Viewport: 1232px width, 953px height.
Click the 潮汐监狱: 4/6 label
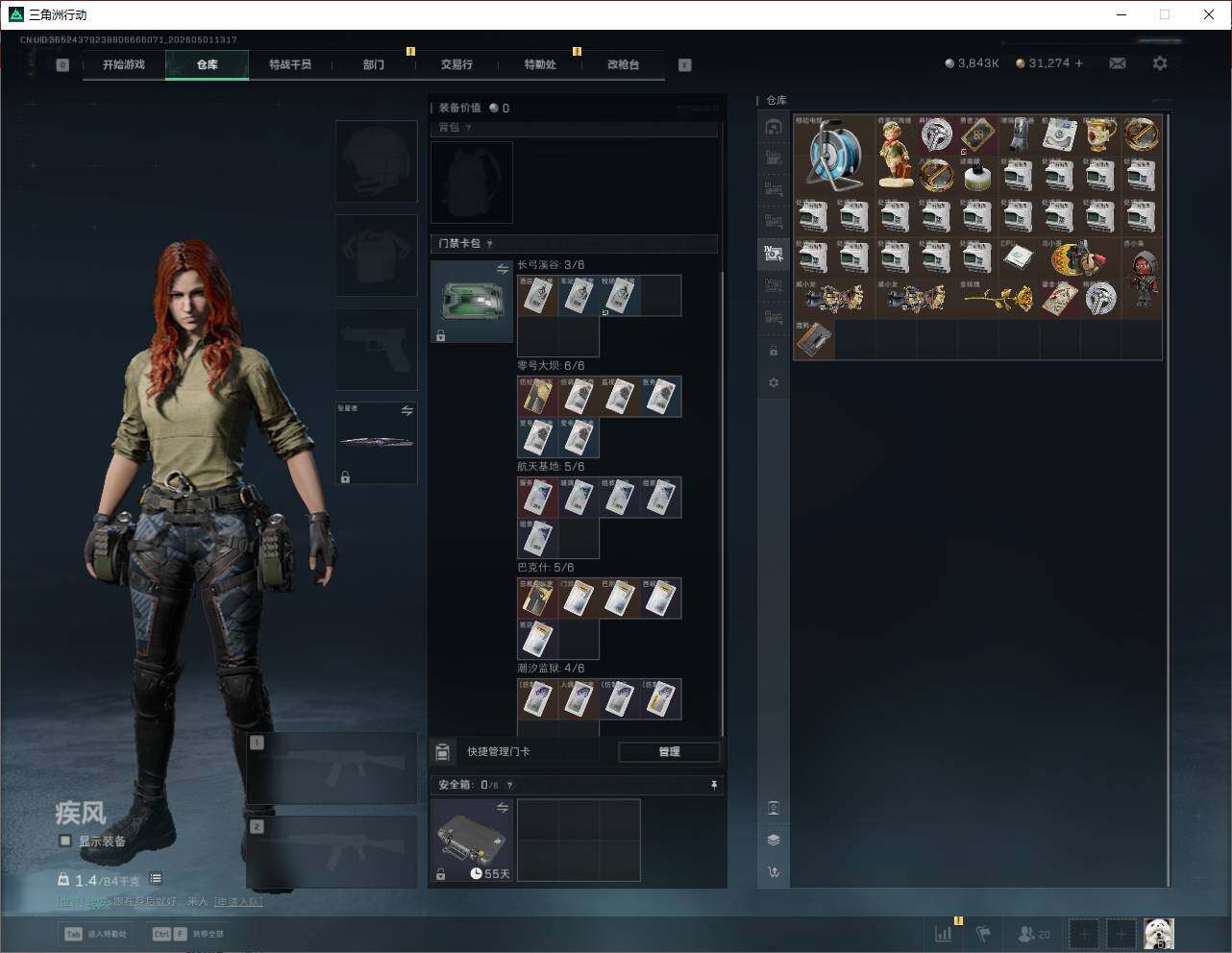pos(551,669)
